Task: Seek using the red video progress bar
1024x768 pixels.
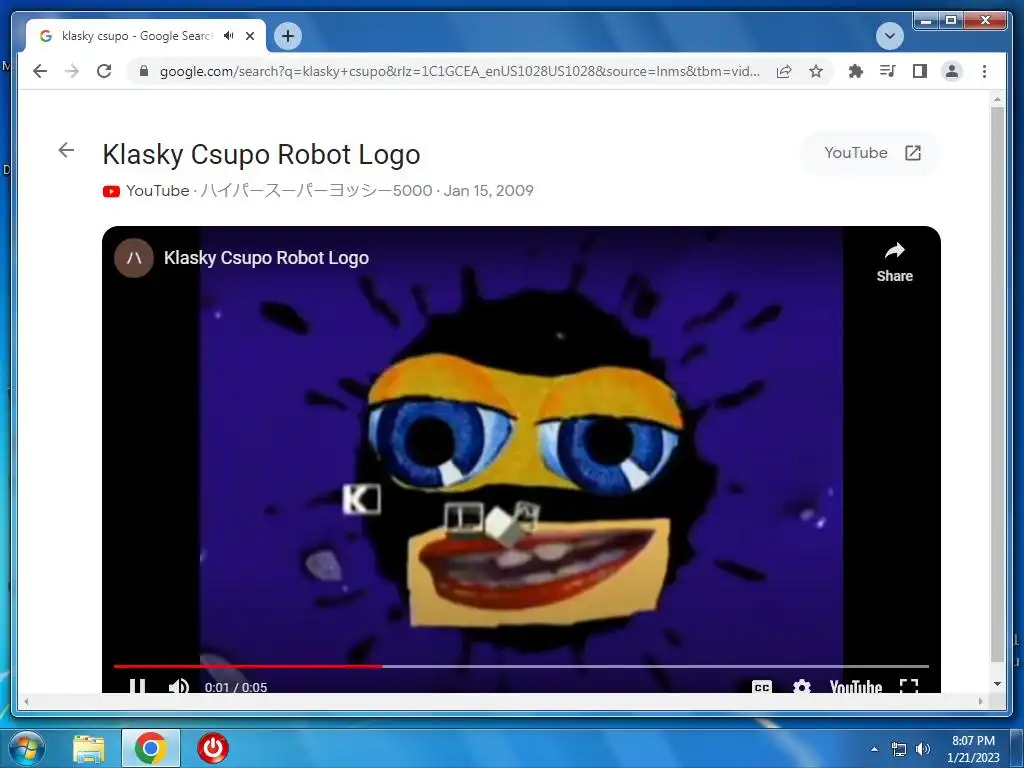Action: [521, 666]
